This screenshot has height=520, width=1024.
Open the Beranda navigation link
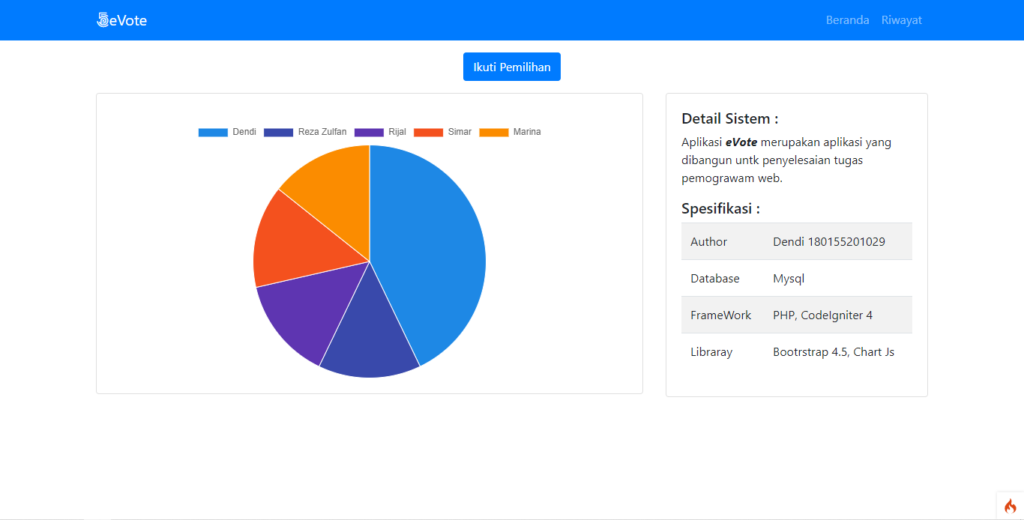click(847, 20)
